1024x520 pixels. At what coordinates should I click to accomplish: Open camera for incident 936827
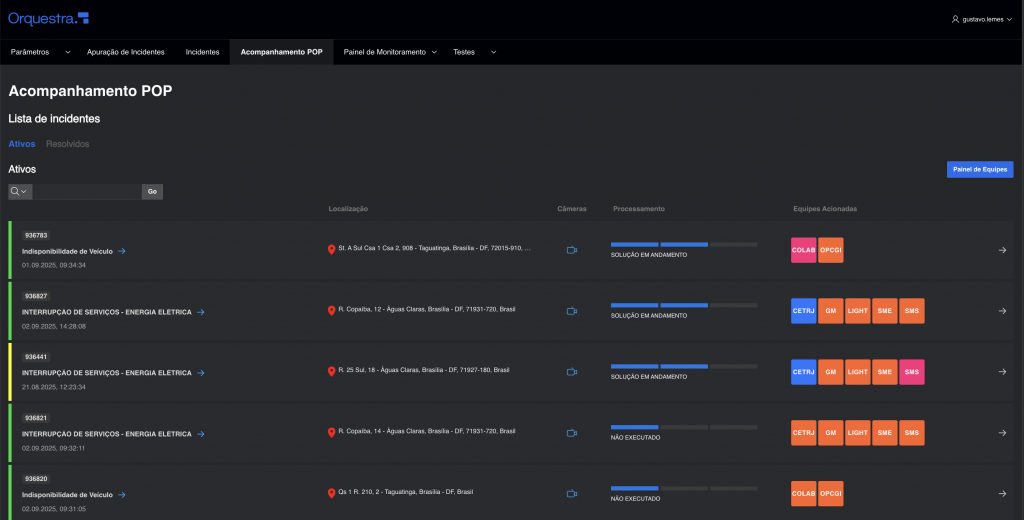point(572,311)
